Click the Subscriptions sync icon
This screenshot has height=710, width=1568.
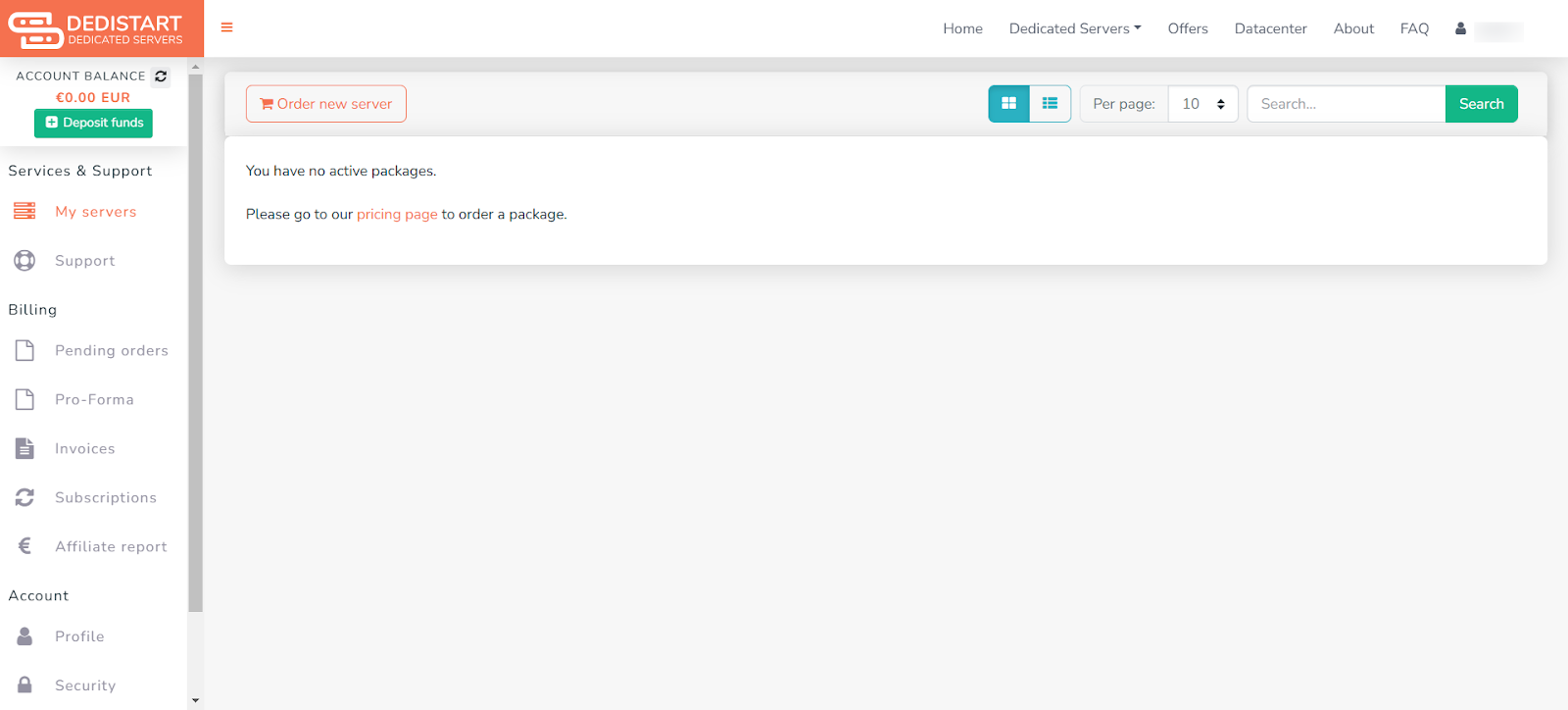click(24, 497)
